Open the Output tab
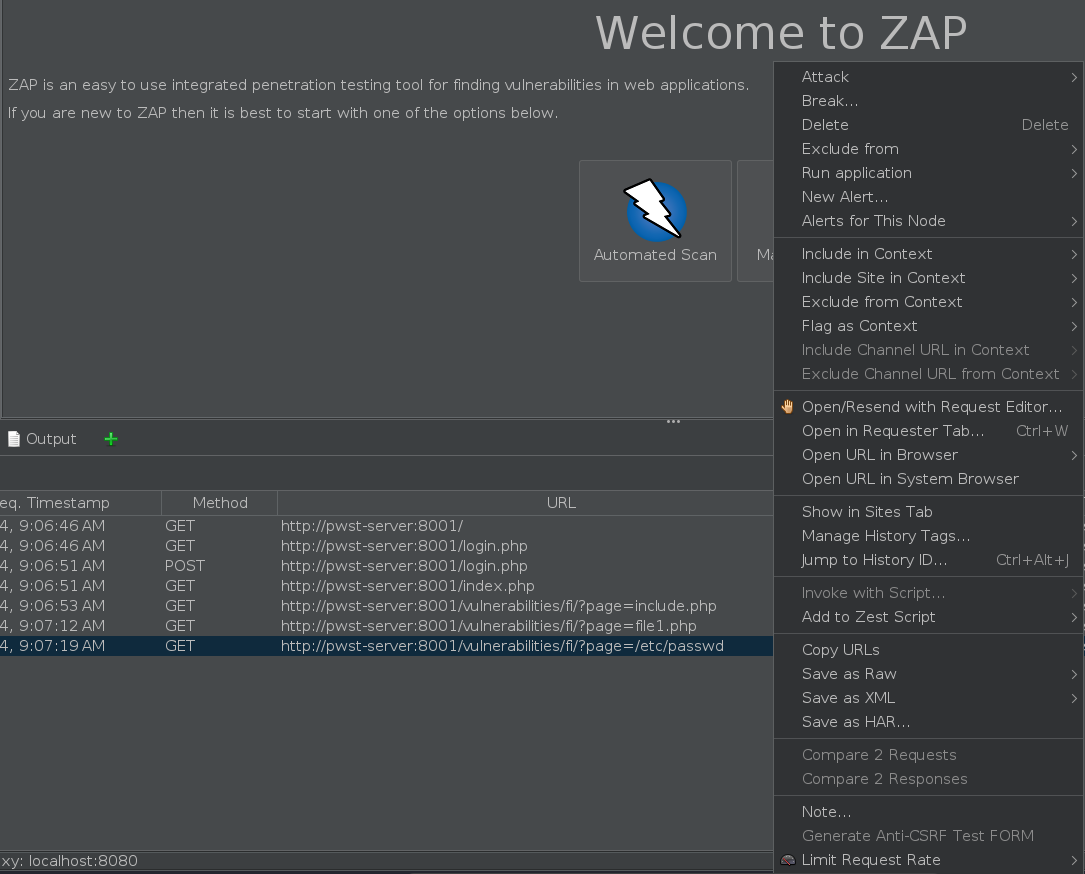 pyautogui.click(x=50, y=439)
